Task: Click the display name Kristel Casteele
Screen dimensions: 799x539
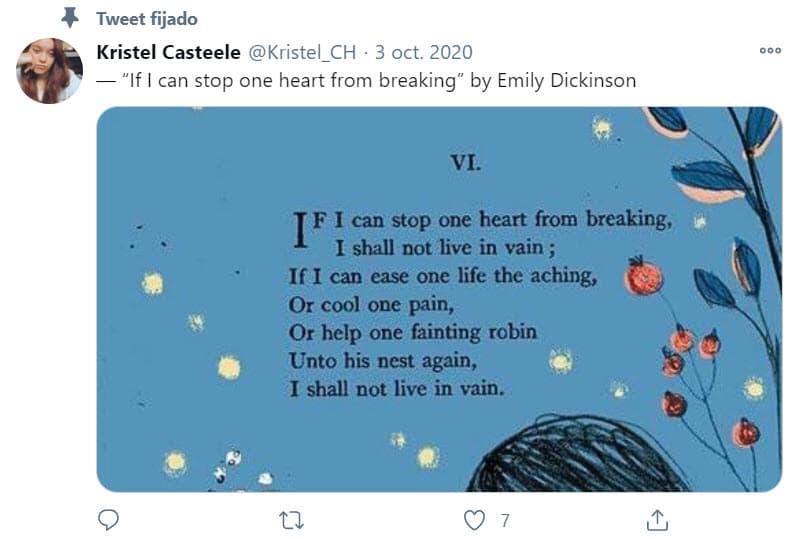Action: [x=169, y=52]
